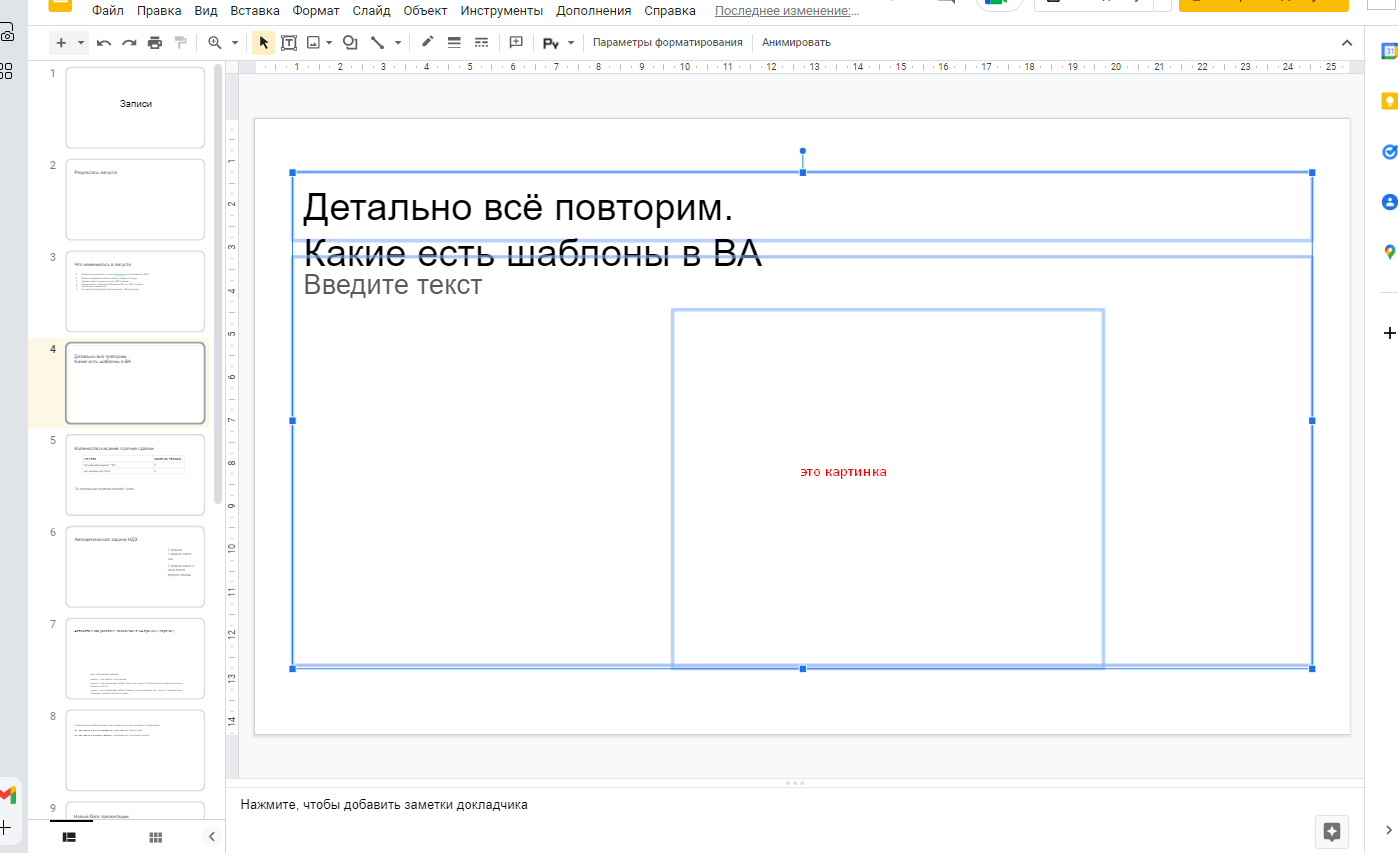The height and width of the screenshot is (853, 1398).
Task: Click the border color pencil icon
Action: click(x=427, y=43)
